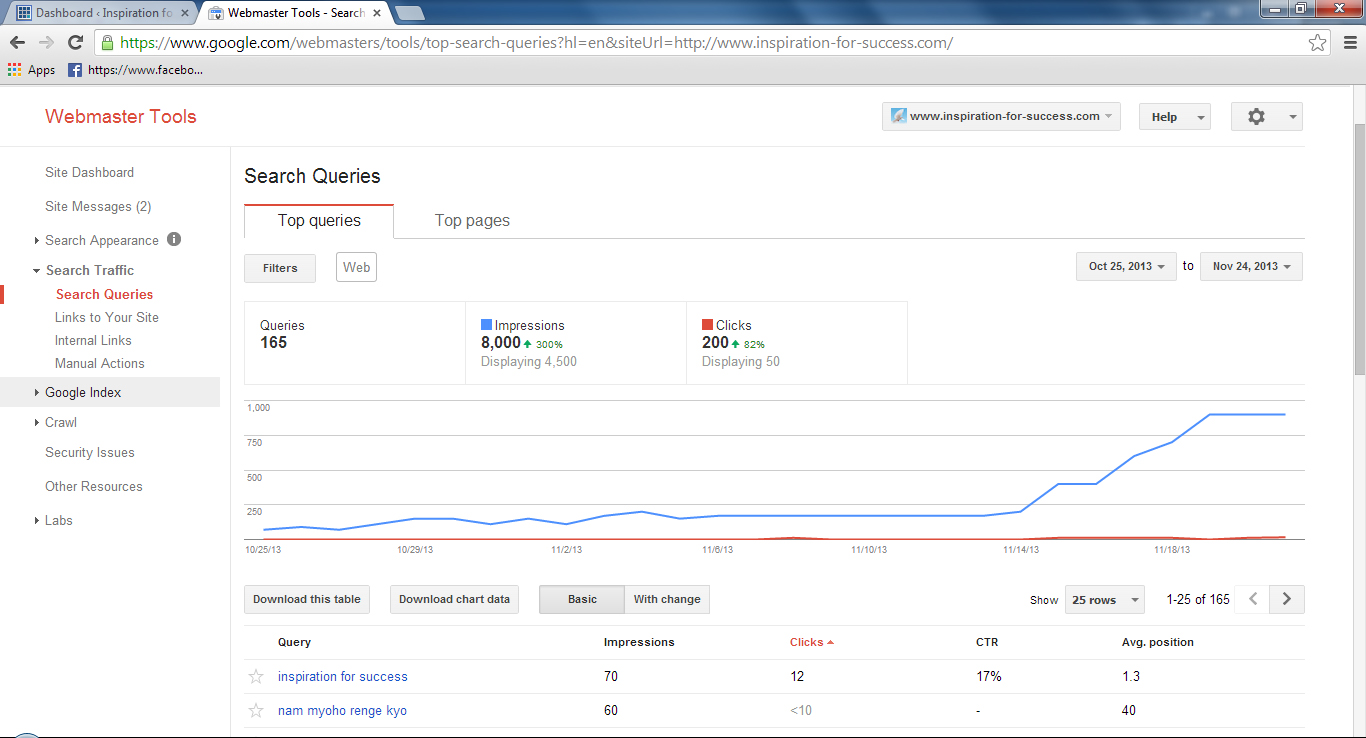Sort by the Avg. position column header
The image size is (1366, 738).
tap(1158, 642)
